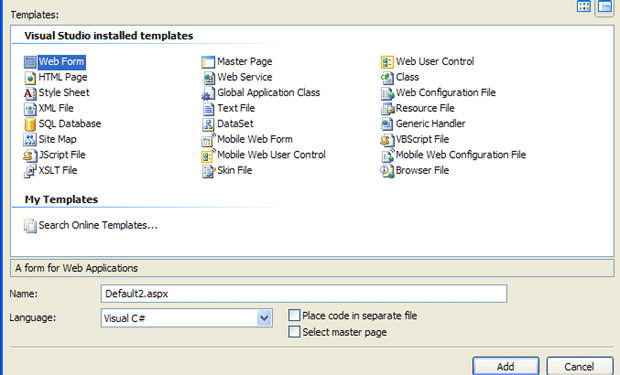Screen dimensions: 620x375
Task: Select the Class template icon
Action: [387, 78]
